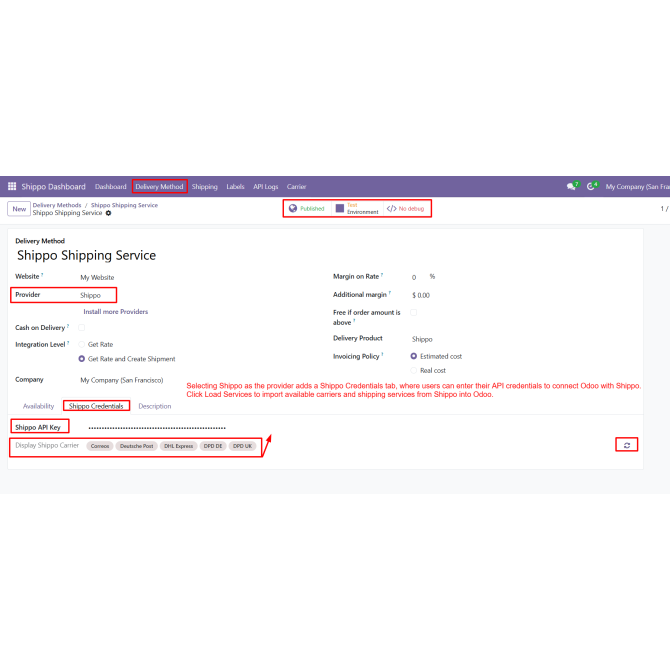Switch to Shippo Credentials tab

pos(96,406)
